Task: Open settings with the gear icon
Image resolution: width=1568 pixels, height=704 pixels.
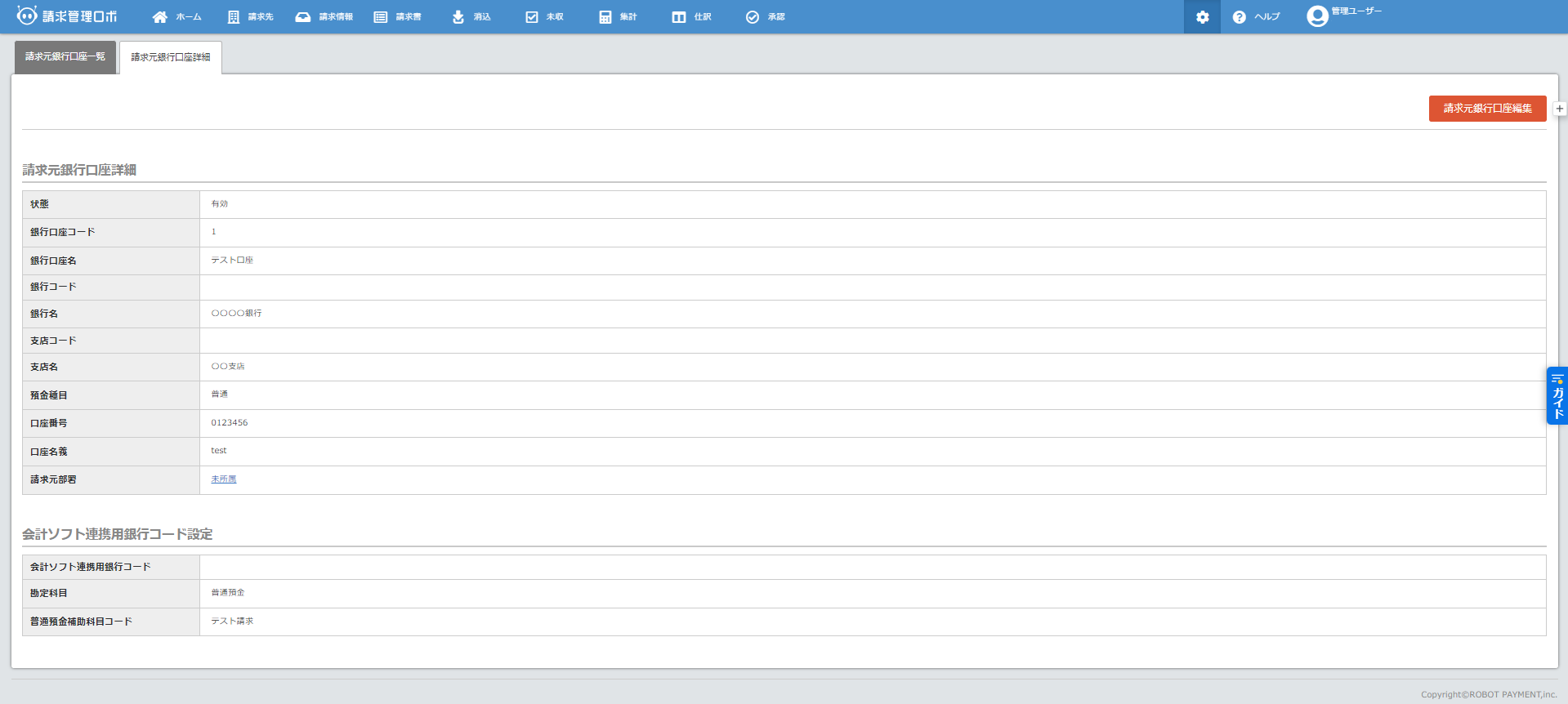Action: tap(1202, 17)
